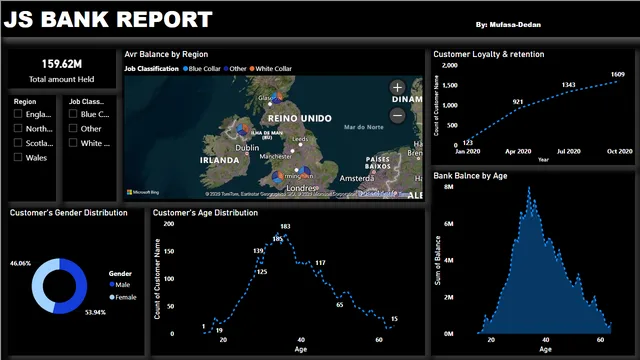Click the Scotland pie chart marker near Glasgow
The image size is (640, 360).
click(x=277, y=98)
